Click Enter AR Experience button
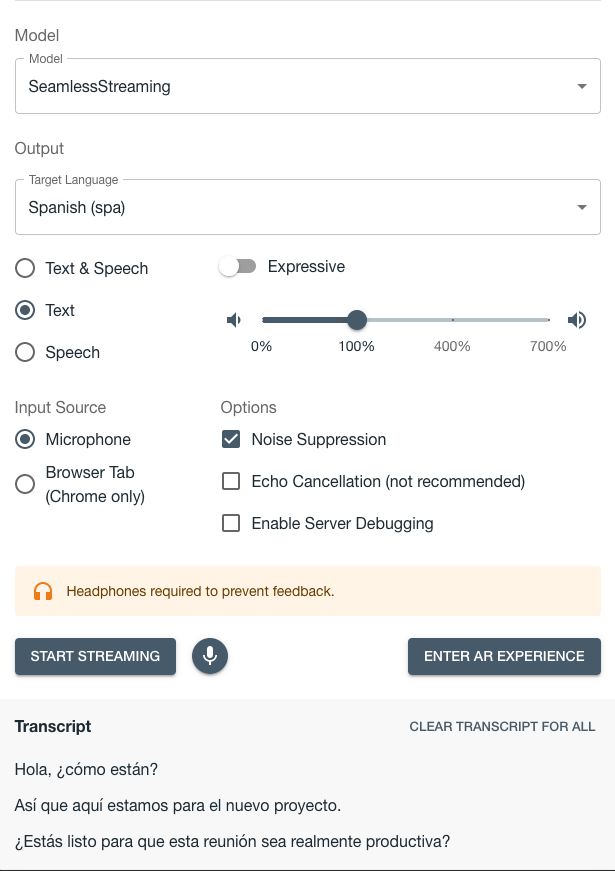This screenshot has width=615, height=871. 504,656
